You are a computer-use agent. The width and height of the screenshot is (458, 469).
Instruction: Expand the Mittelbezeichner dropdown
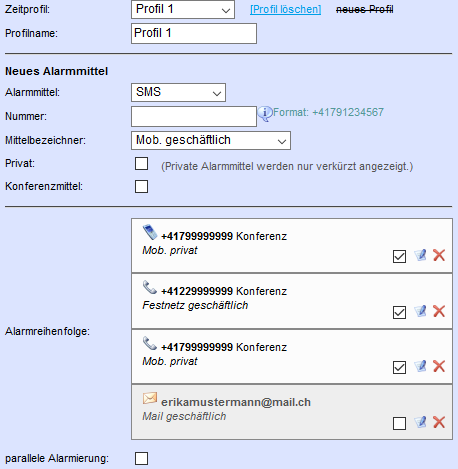click(x=211, y=140)
